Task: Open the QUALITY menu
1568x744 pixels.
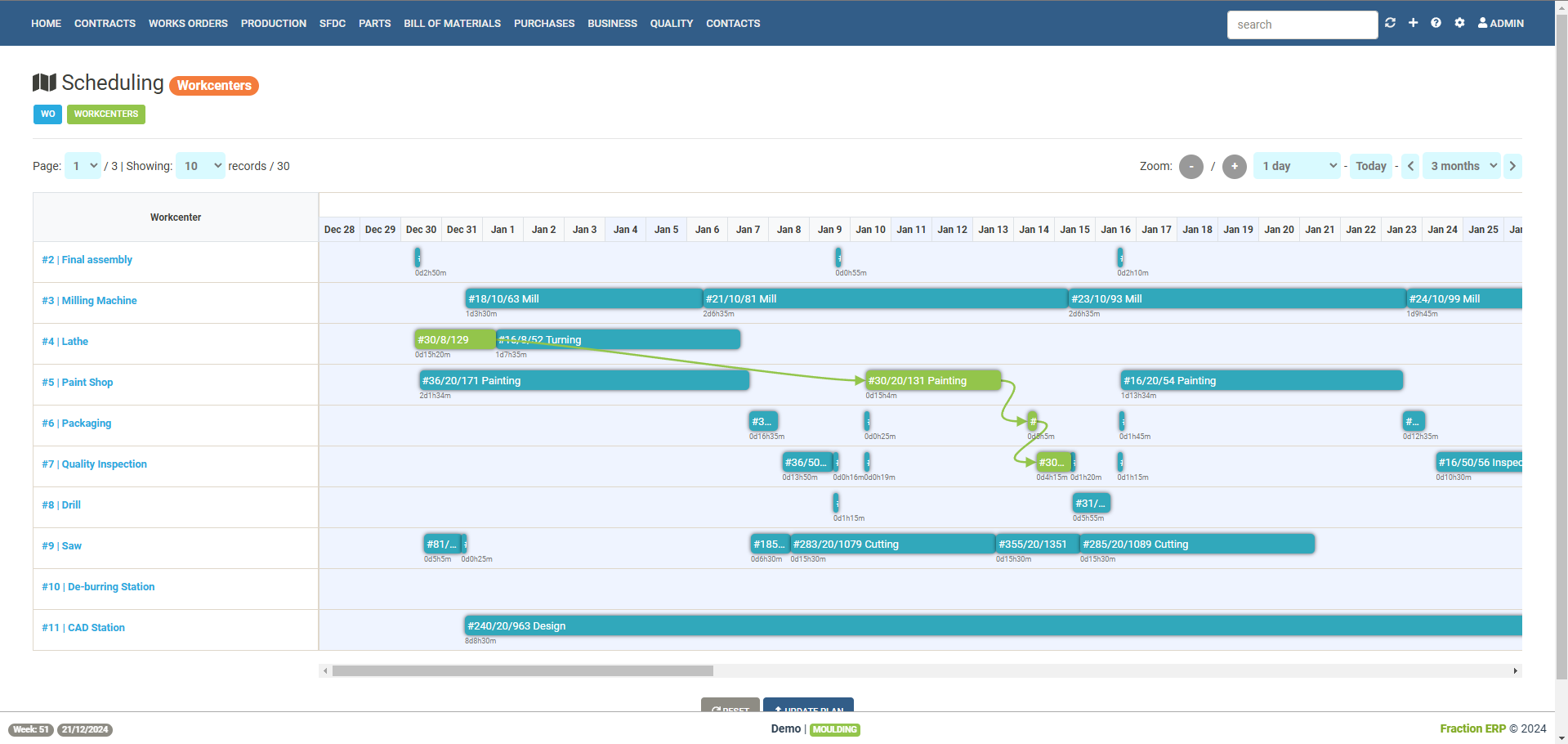Action: [671, 23]
